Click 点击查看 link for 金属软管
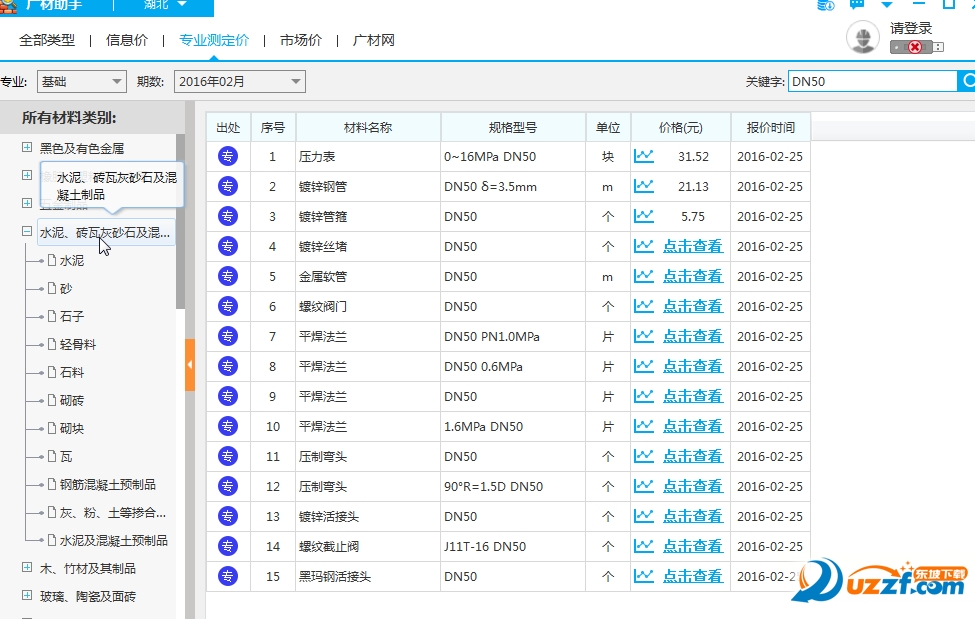Screen dimensions: 975x619 coord(693,276)
